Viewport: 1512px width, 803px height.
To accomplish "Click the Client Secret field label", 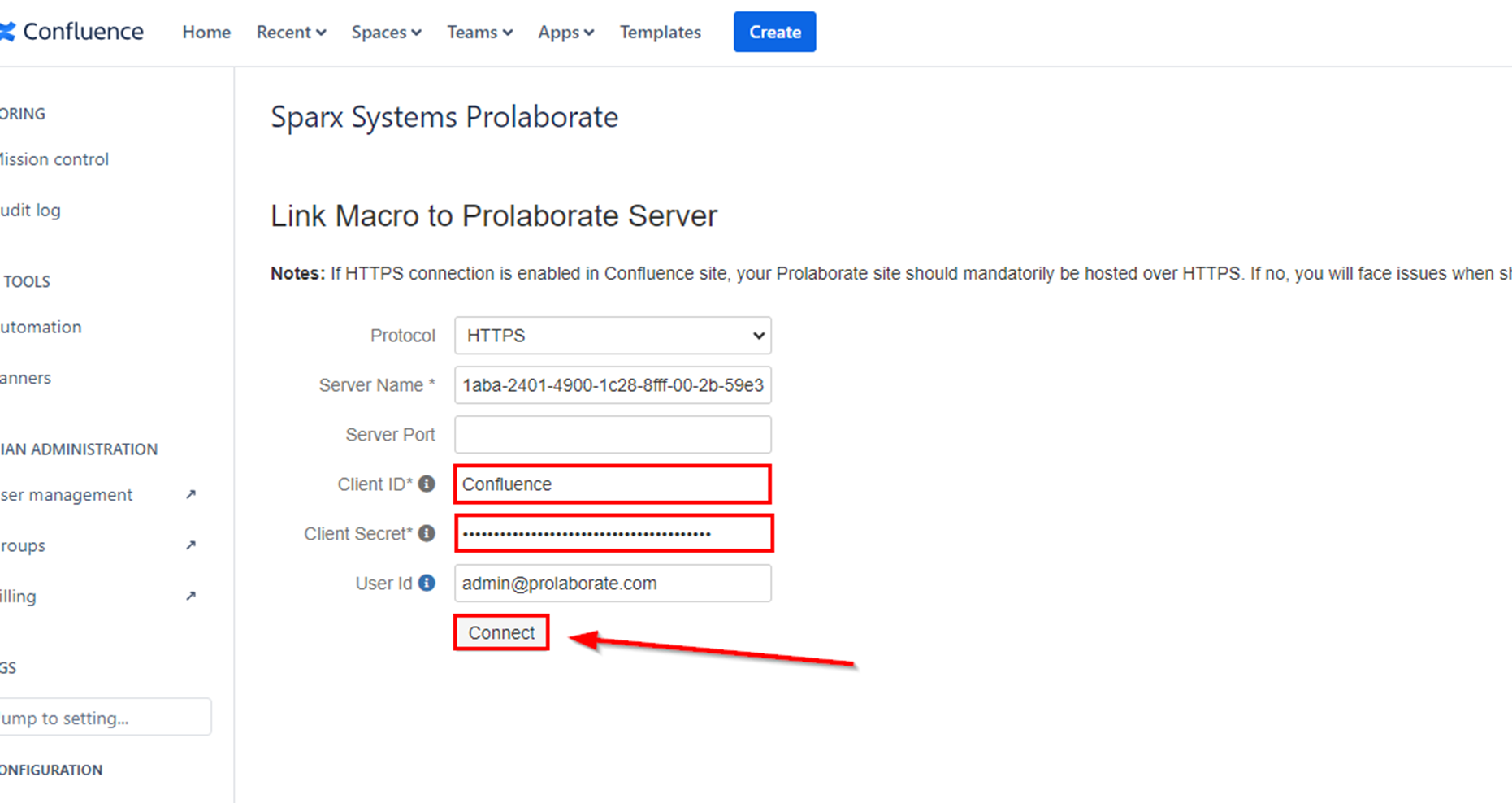I will click(x=358, y=534).
